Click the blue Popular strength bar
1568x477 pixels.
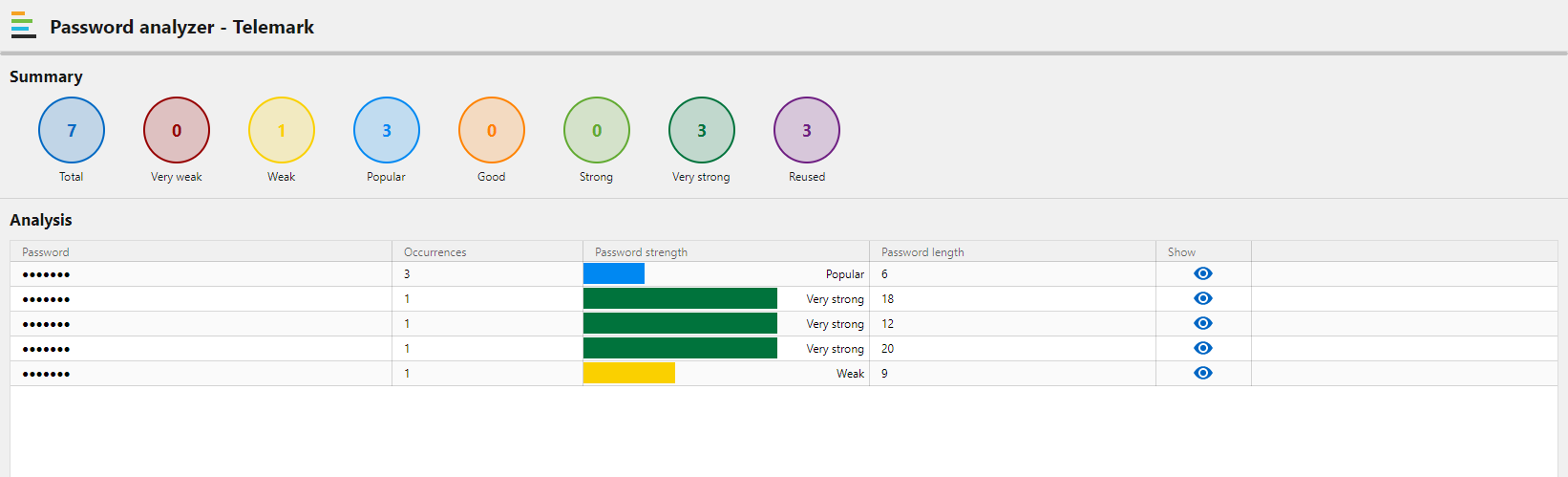point(614,273)
